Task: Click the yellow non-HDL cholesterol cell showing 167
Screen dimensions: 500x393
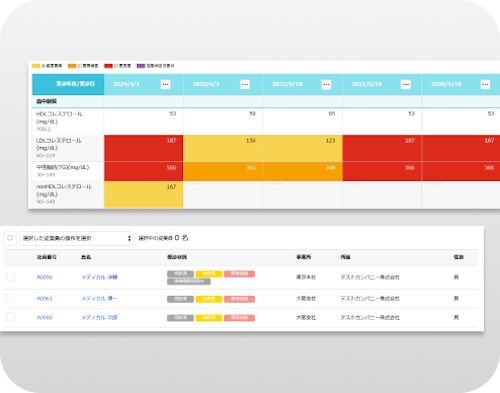Action: pos(144,195)
